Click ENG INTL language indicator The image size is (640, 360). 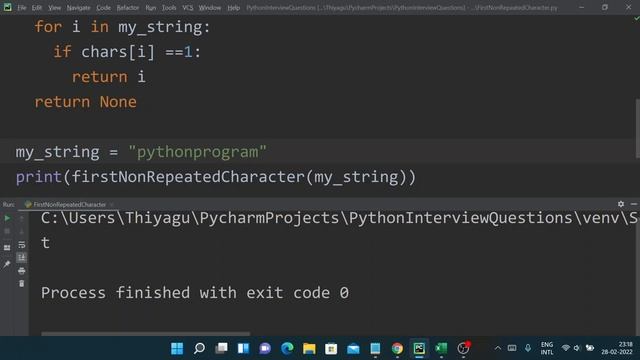click(547, 348)
